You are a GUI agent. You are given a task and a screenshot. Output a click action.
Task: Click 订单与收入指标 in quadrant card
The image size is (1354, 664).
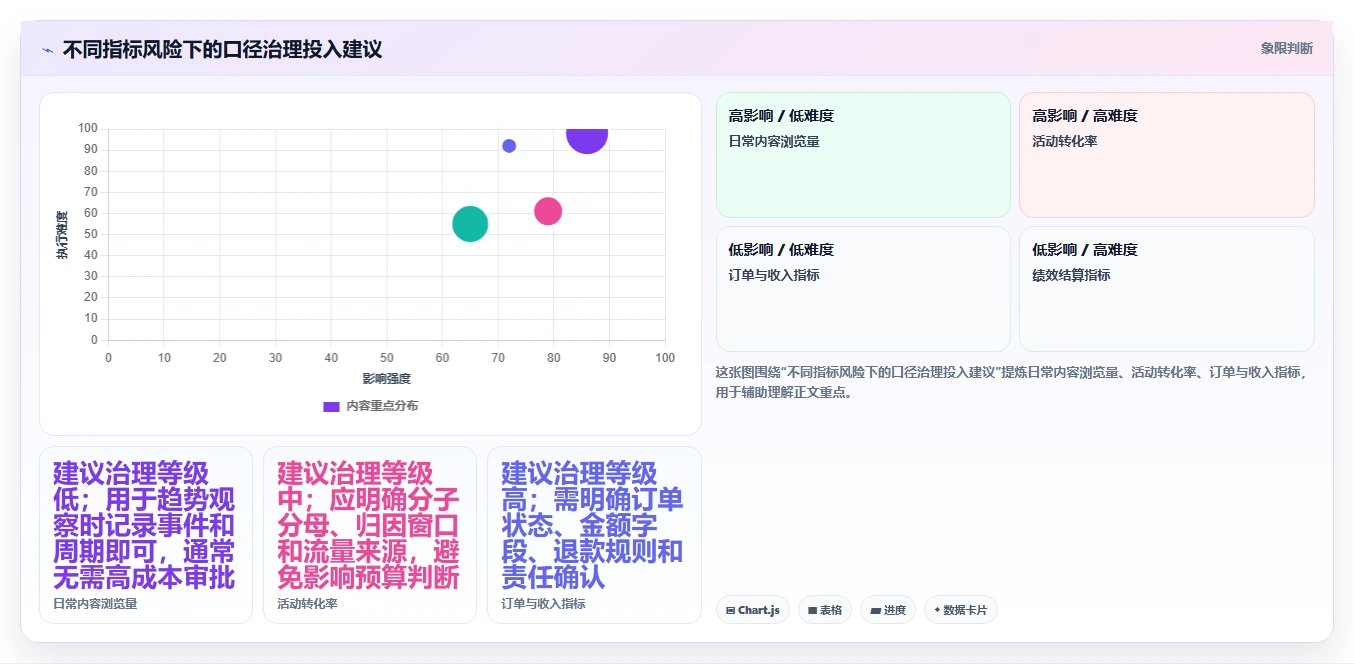[774, 275]
